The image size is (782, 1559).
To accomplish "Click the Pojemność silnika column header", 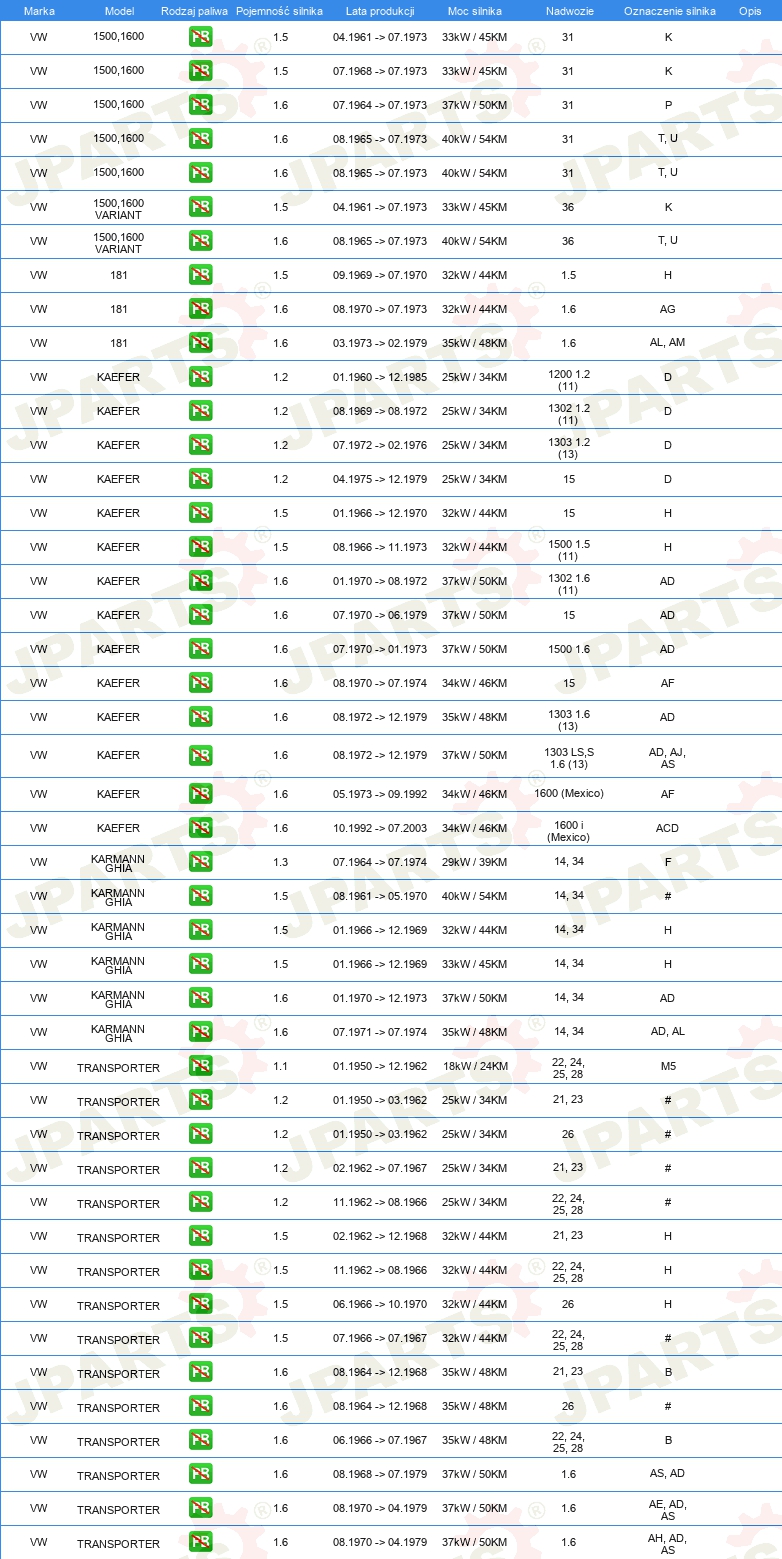I will [280, 11].
